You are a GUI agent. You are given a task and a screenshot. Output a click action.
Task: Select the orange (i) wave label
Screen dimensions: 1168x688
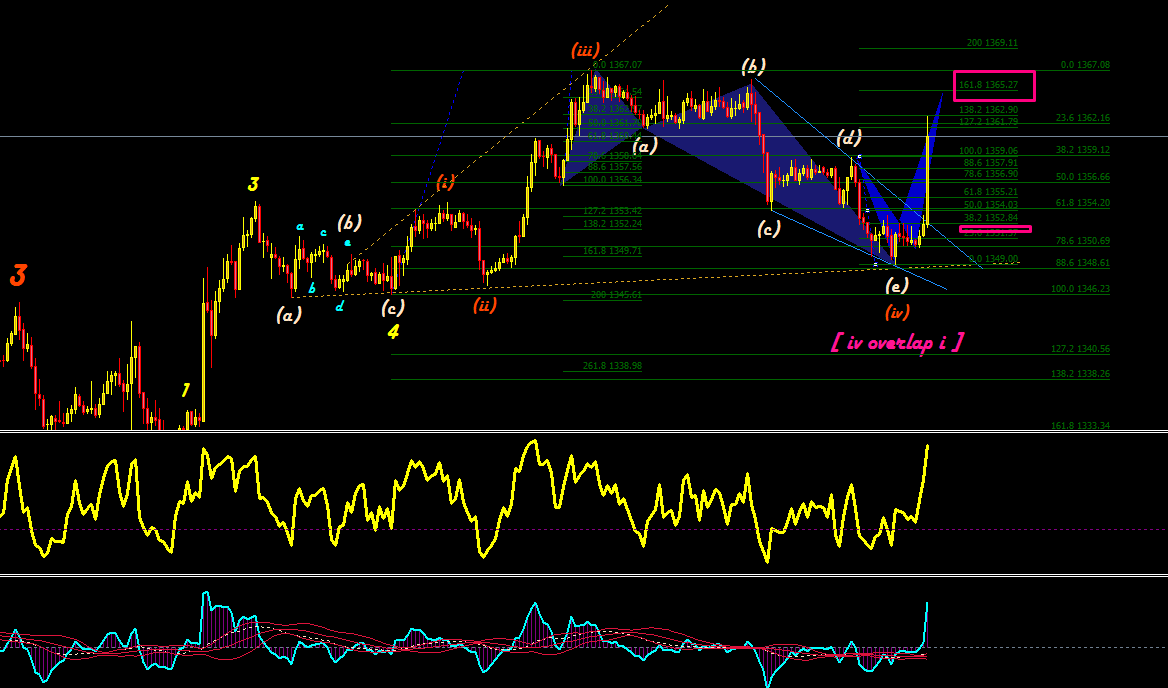(445, 182)
